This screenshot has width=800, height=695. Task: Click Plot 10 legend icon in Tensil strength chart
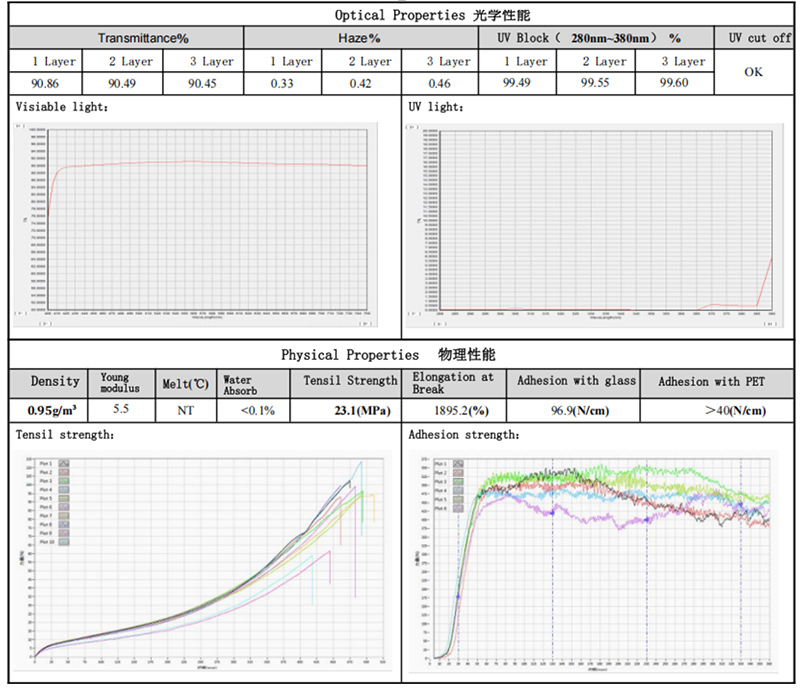[64, 542]
